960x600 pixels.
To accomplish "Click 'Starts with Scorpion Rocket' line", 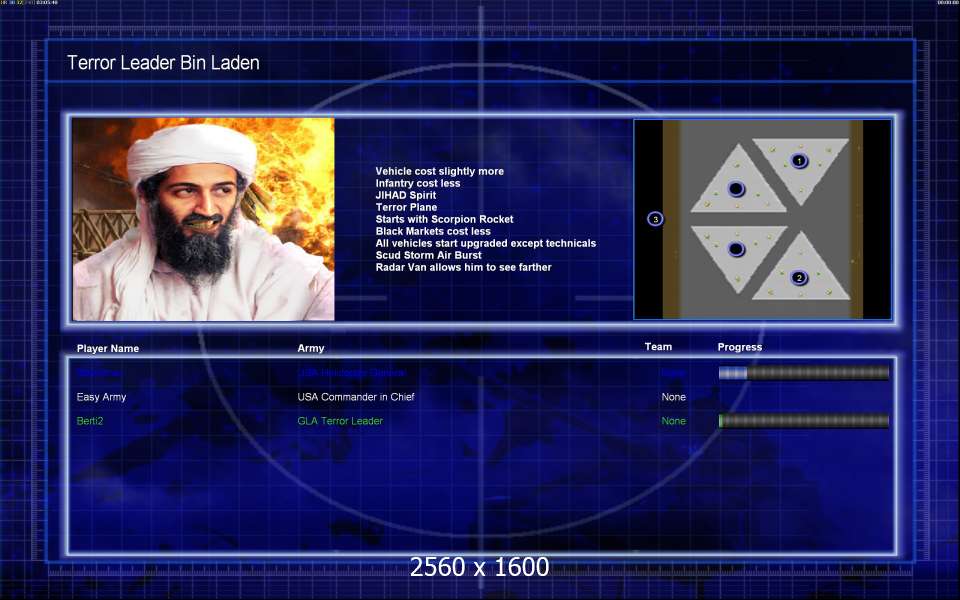I will (444, 219).
